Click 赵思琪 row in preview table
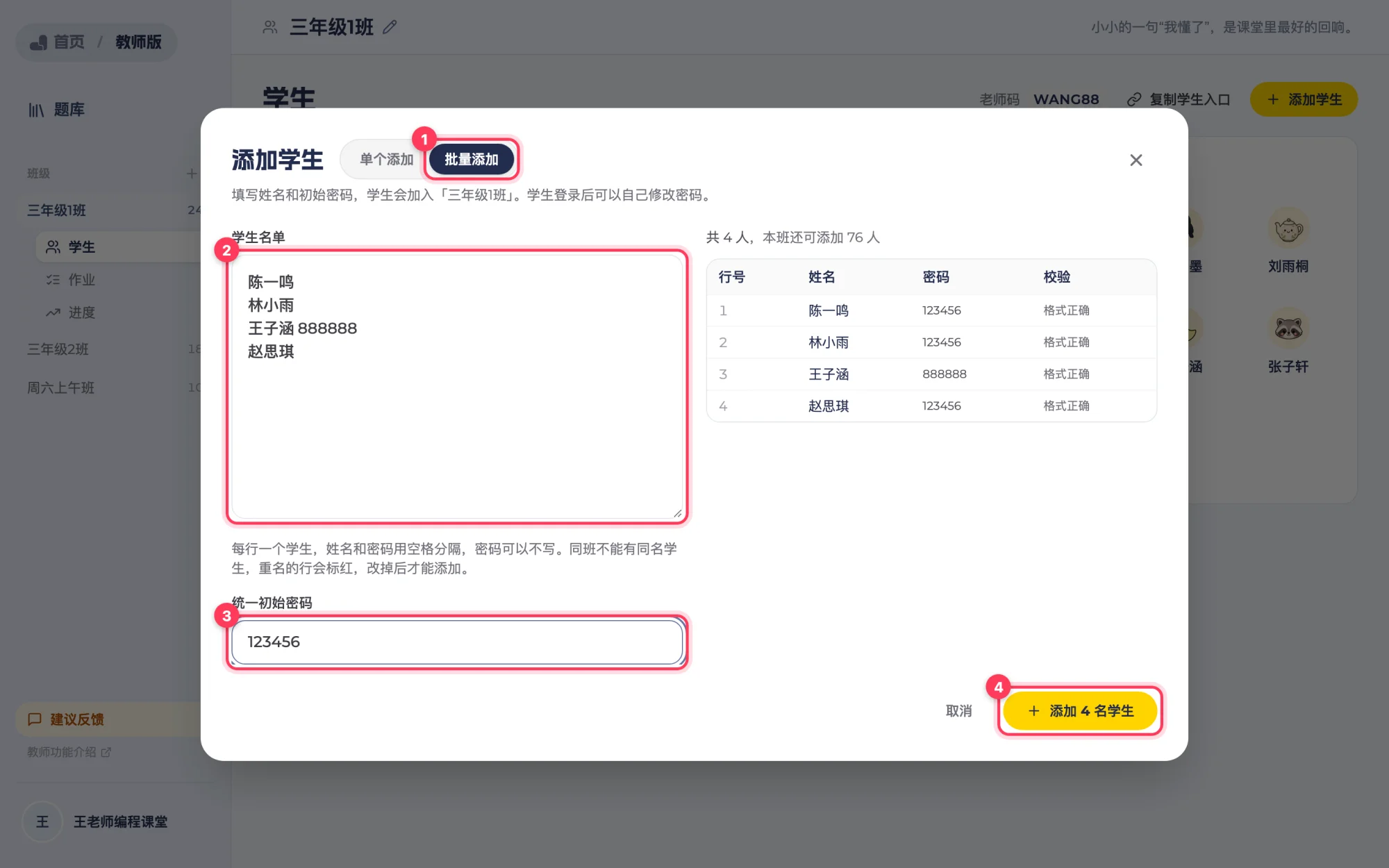 (x=931, y=406)
